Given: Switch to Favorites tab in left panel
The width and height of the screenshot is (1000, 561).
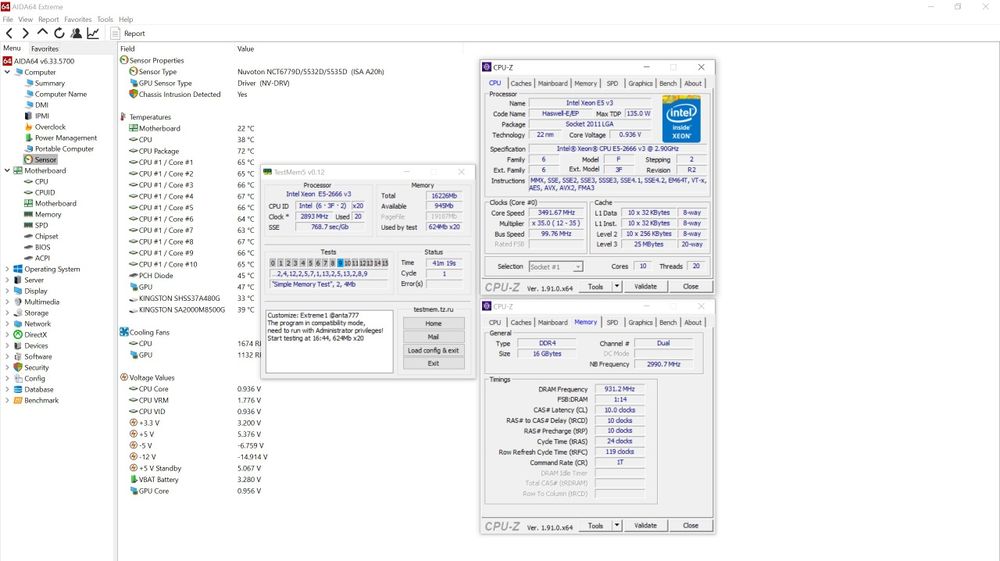Looking at the screenshot, I should (45, 48).
